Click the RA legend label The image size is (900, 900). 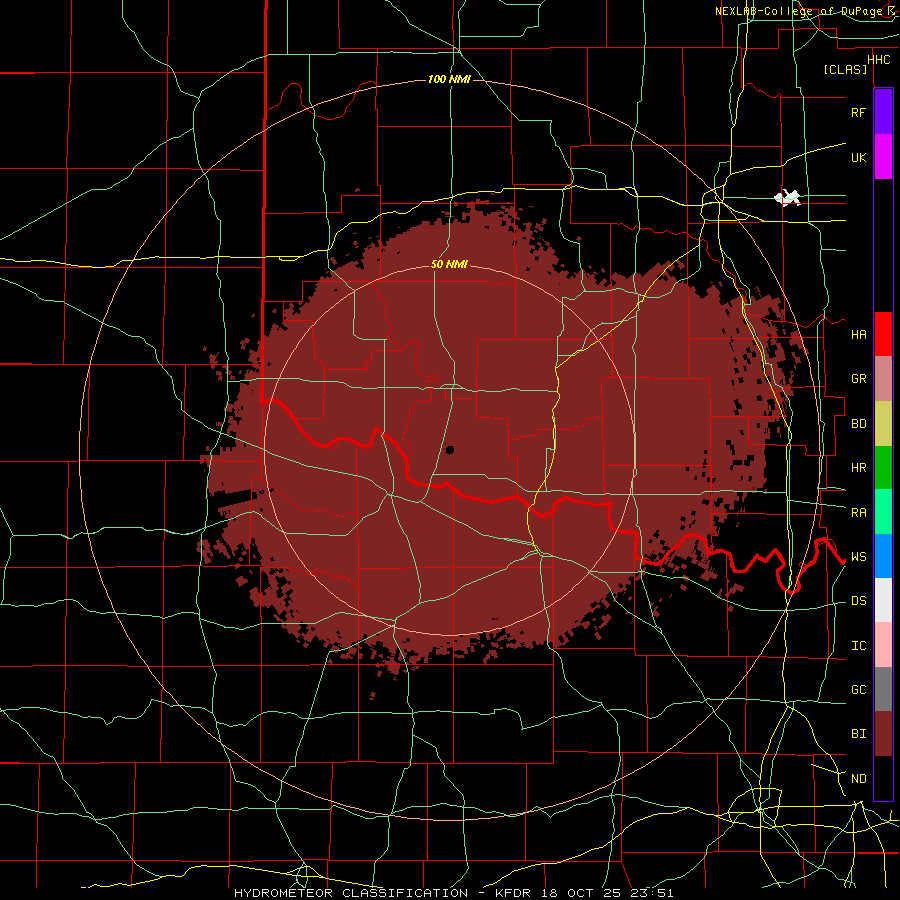pos(858,513)
